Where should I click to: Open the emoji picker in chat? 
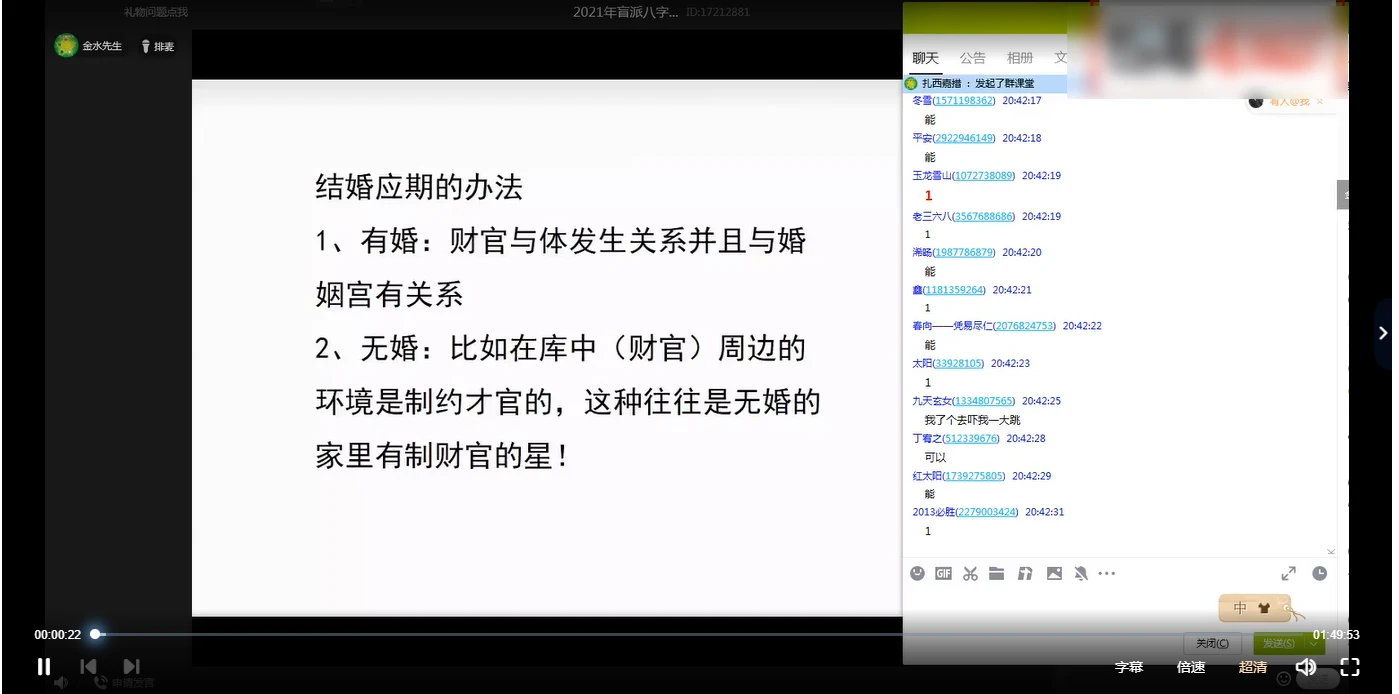click(x=917, y=574)
